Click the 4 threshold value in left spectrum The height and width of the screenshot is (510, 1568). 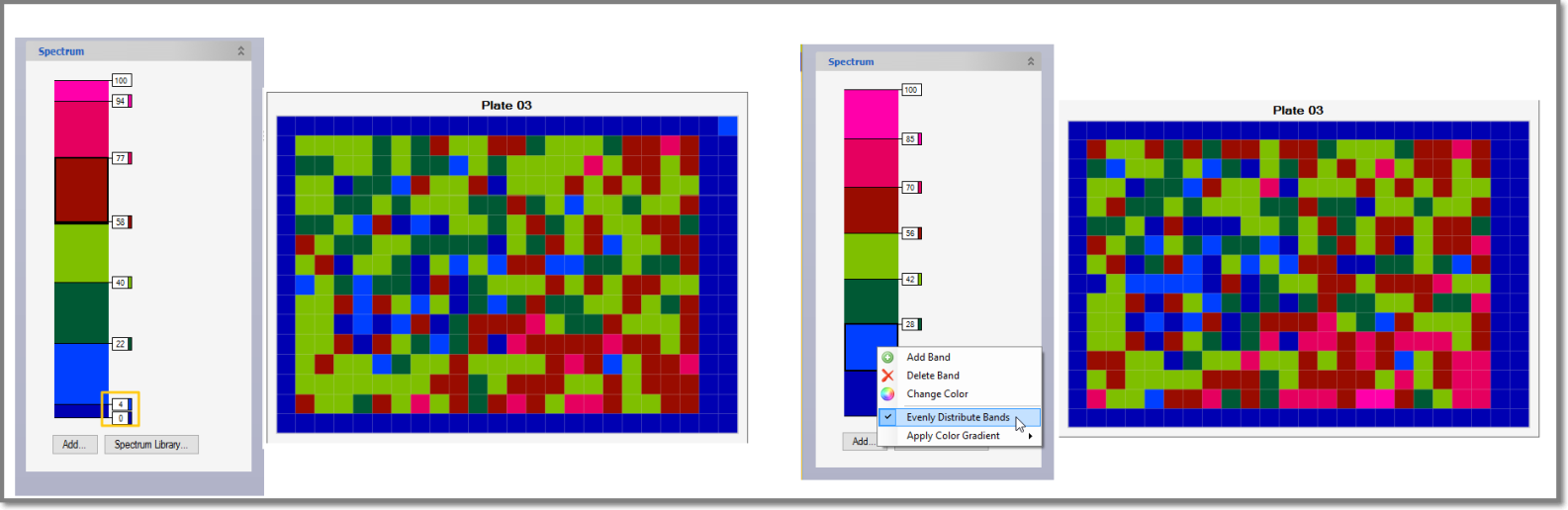(x=121, y=404)
